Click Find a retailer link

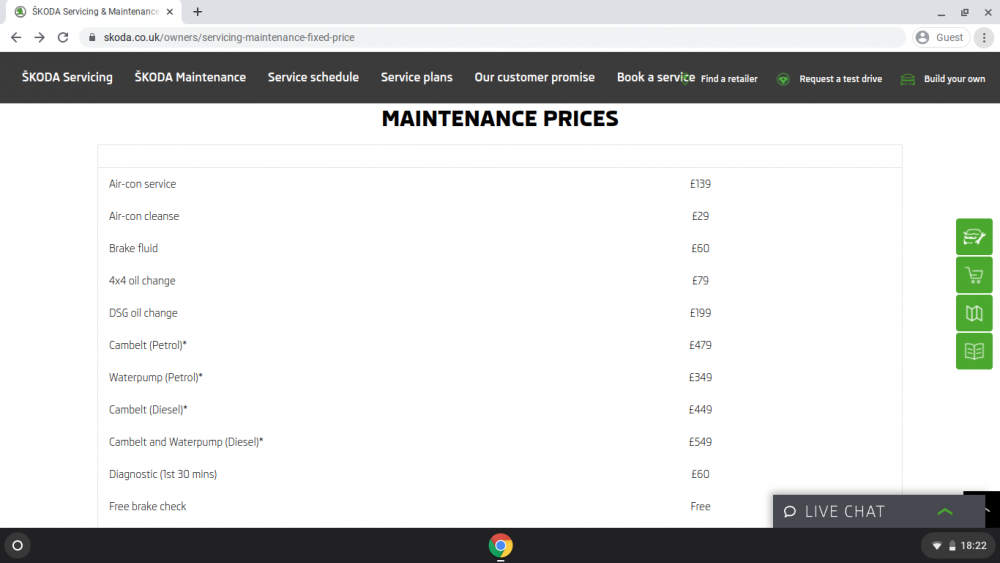[x=729, y=79]
